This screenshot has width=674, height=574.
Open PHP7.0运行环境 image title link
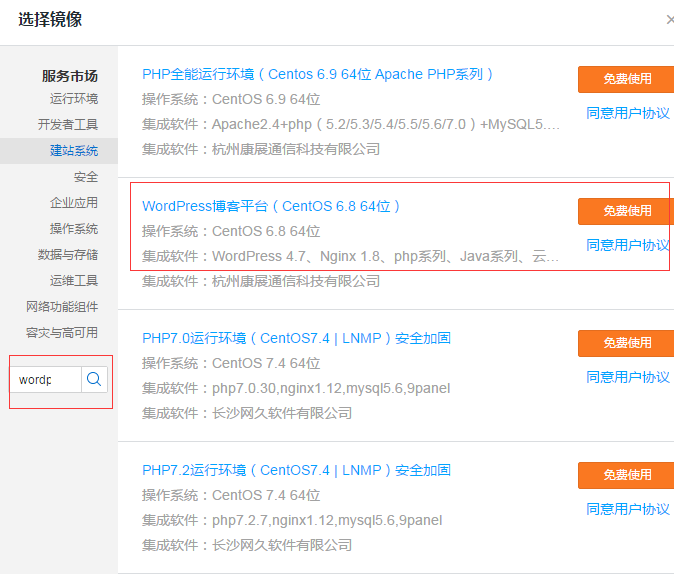click(x=296, y=338)
